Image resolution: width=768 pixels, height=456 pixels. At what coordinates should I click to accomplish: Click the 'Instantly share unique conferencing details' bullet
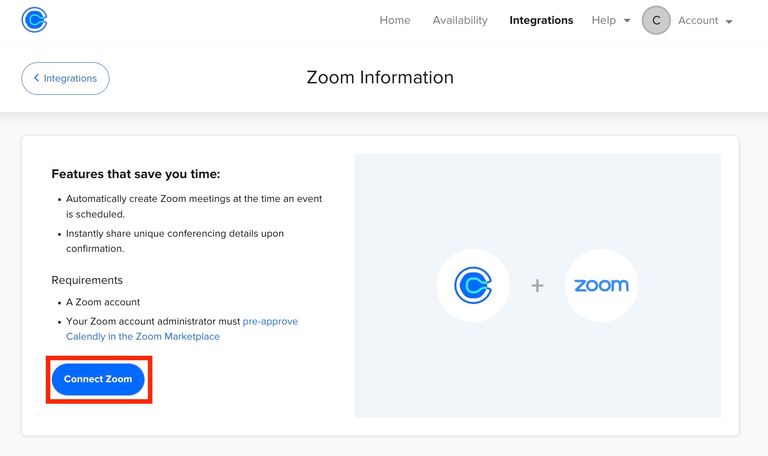click(x=175, y=241)
